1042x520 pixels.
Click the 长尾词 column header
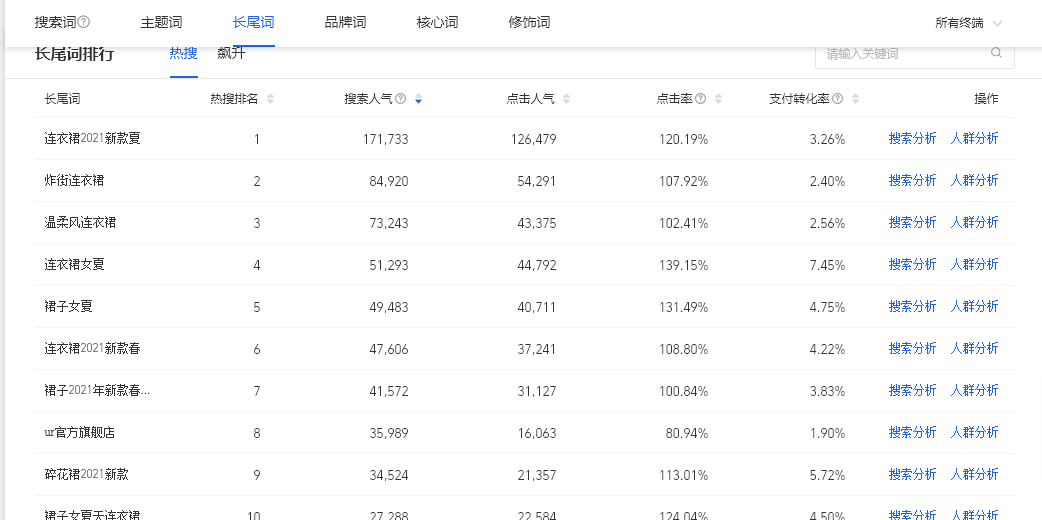[x=62, y=99]
